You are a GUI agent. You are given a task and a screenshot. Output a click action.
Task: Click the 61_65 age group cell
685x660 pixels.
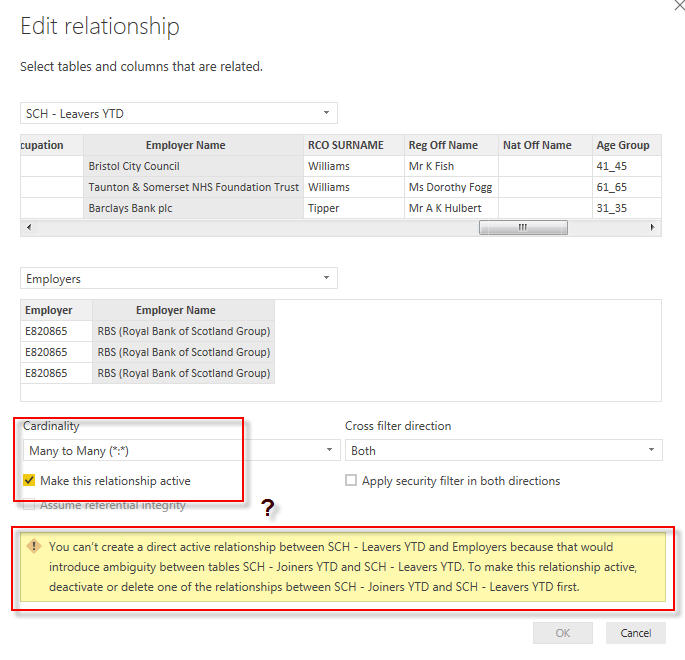click(626, 187)
